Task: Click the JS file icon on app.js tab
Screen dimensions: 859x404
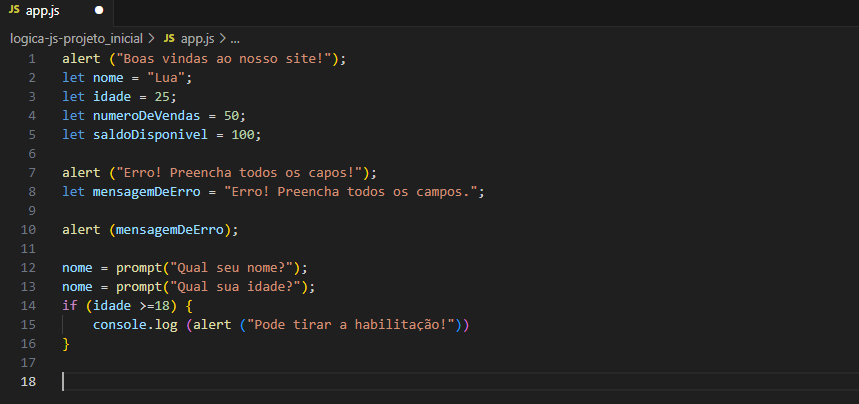Action: point(14,10)
